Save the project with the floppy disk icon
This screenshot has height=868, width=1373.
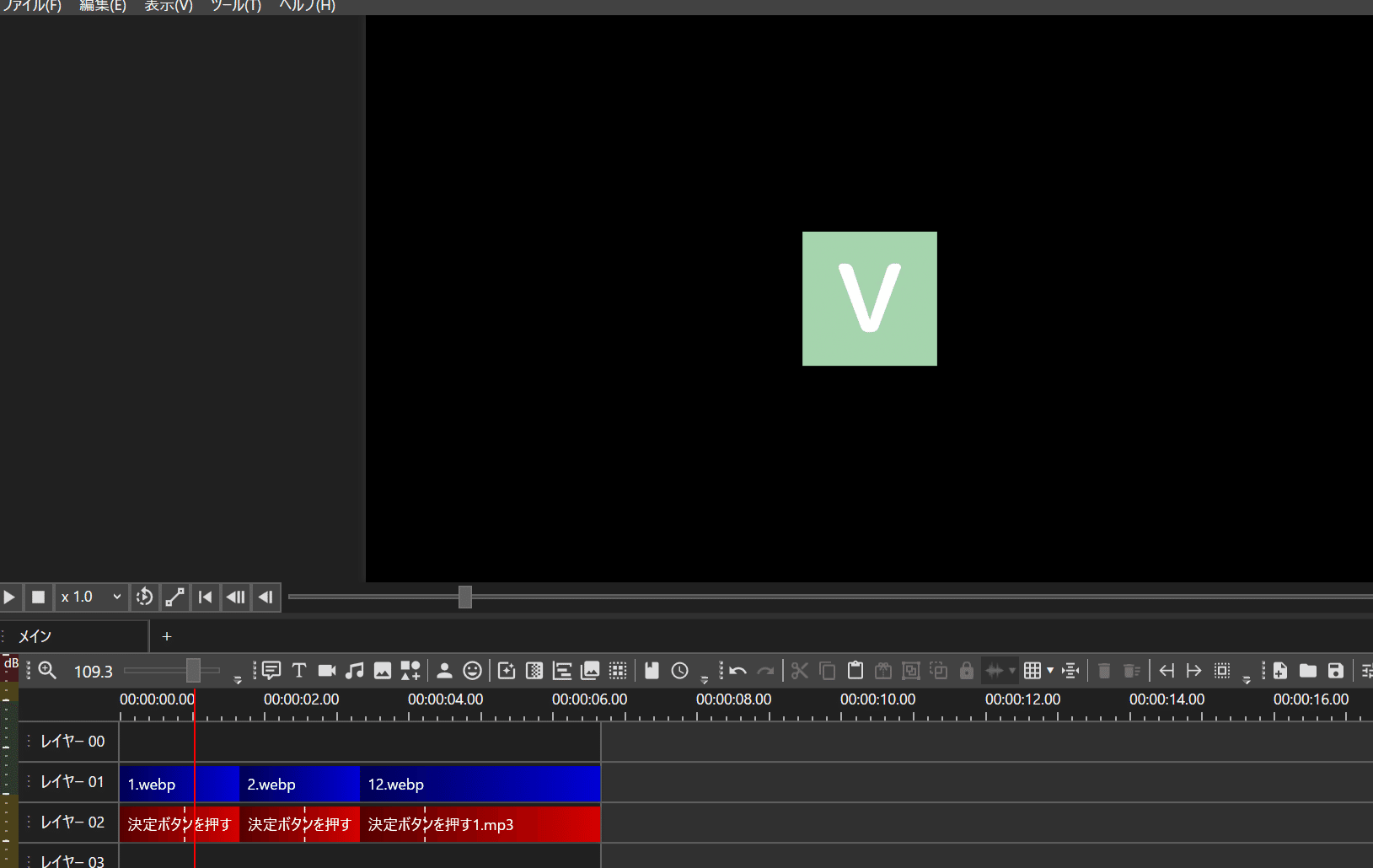(x=1336, y=671)
